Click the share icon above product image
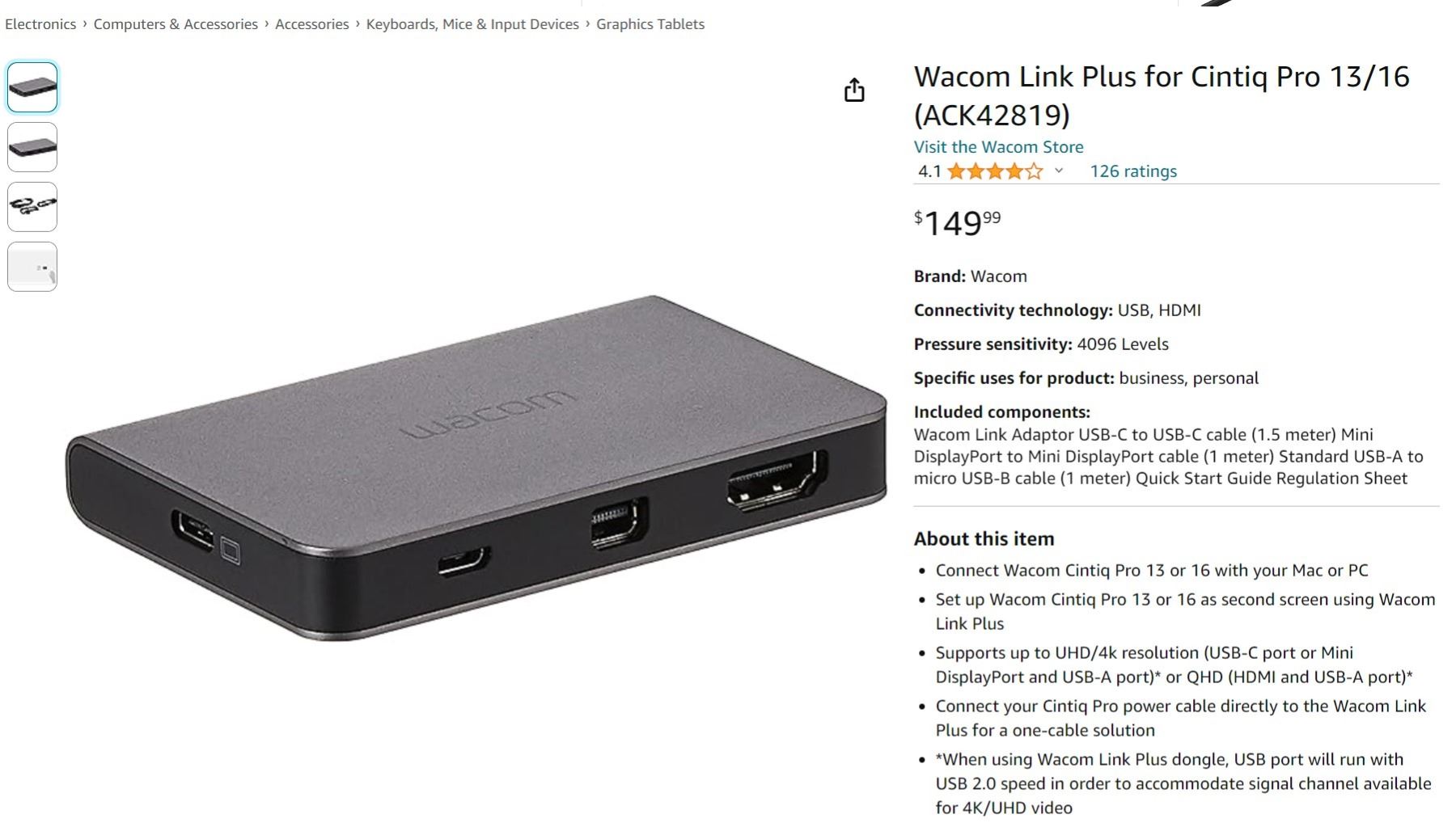Image resolution: width=1456 pixels, height=827 pixels. click(854, 90)
